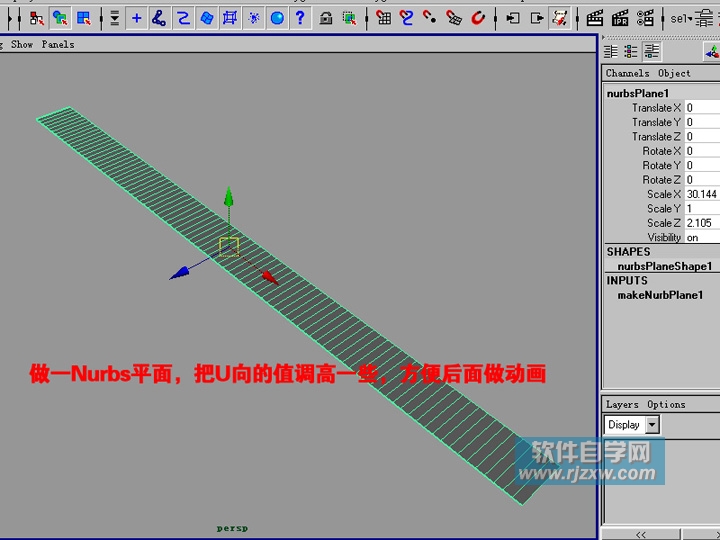Expand makeNurbPlane1 input node
Image resolution: width=720 pixels, height=540 pixels.
[660, 295]
